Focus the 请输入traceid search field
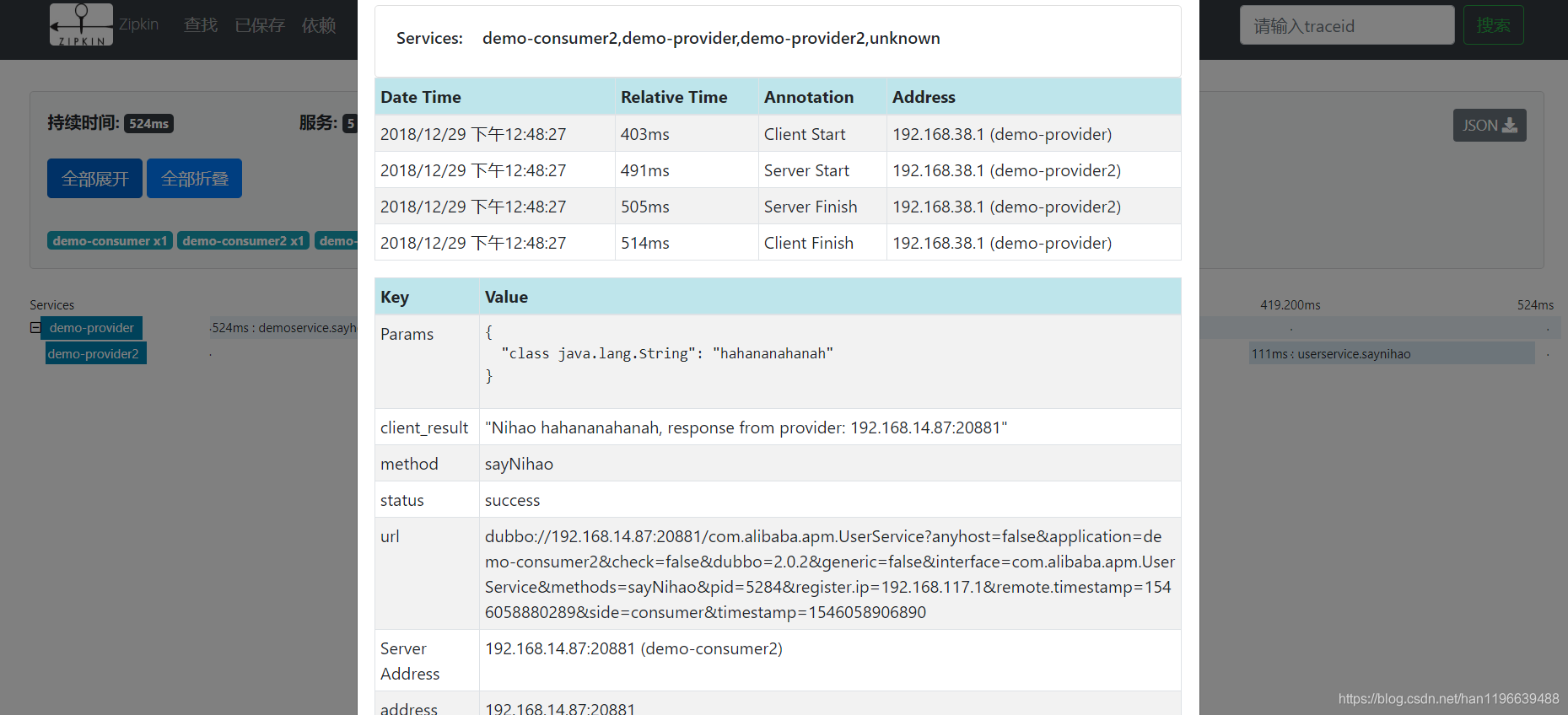Viewport: 1568px width, 715px height. [x=1346, y=25]
